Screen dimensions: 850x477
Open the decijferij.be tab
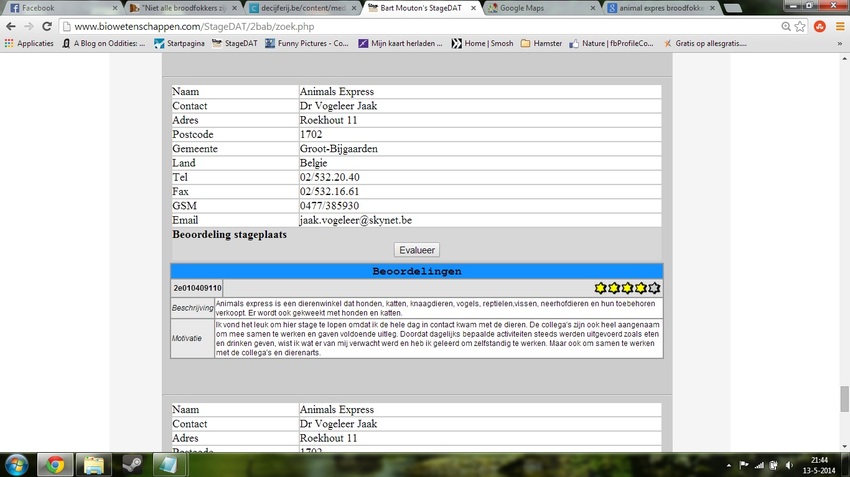(x=300, y=8)
